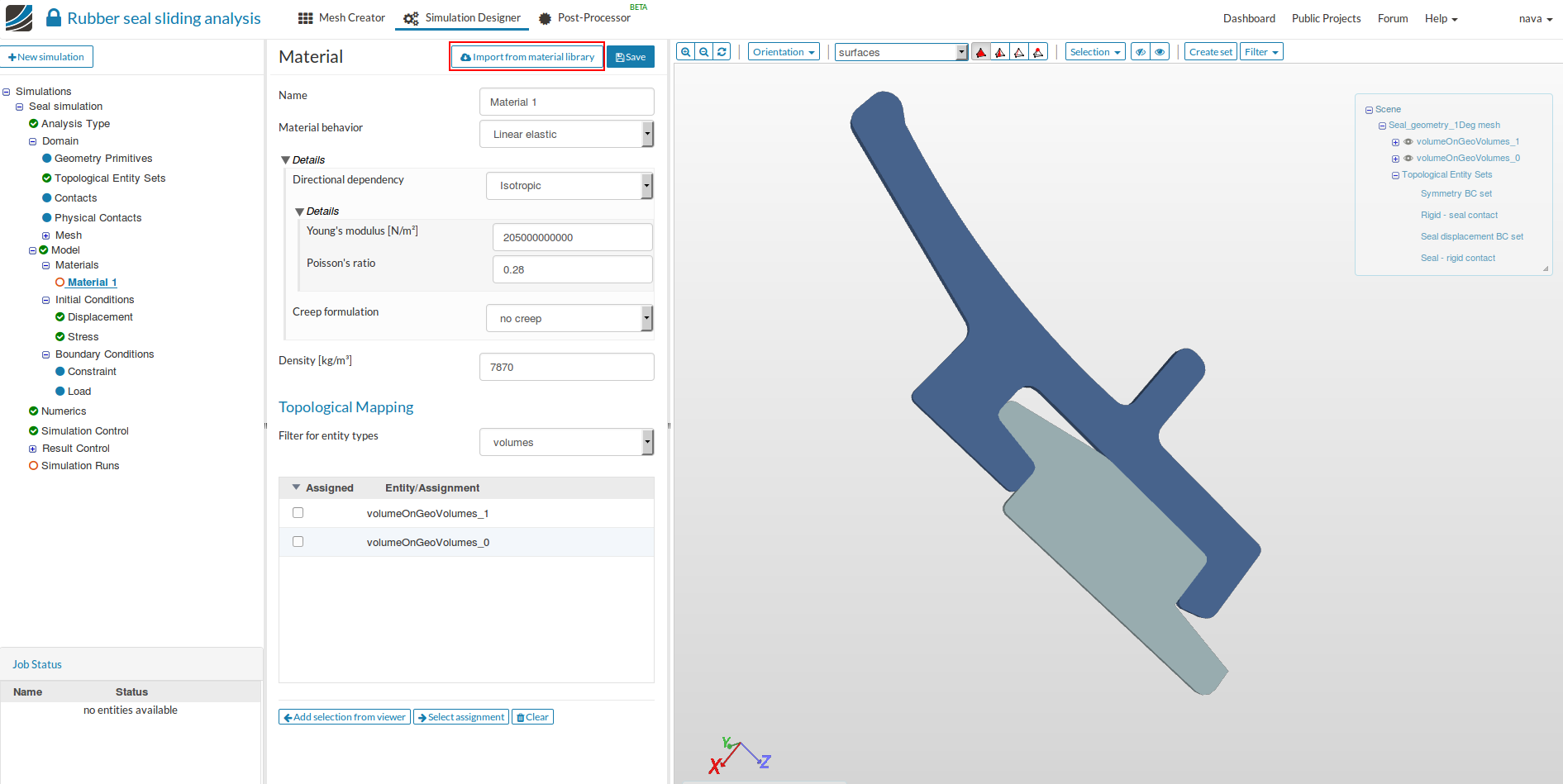Click the Create set button
1563x784 pixels.
click(x=1211, y=52)
